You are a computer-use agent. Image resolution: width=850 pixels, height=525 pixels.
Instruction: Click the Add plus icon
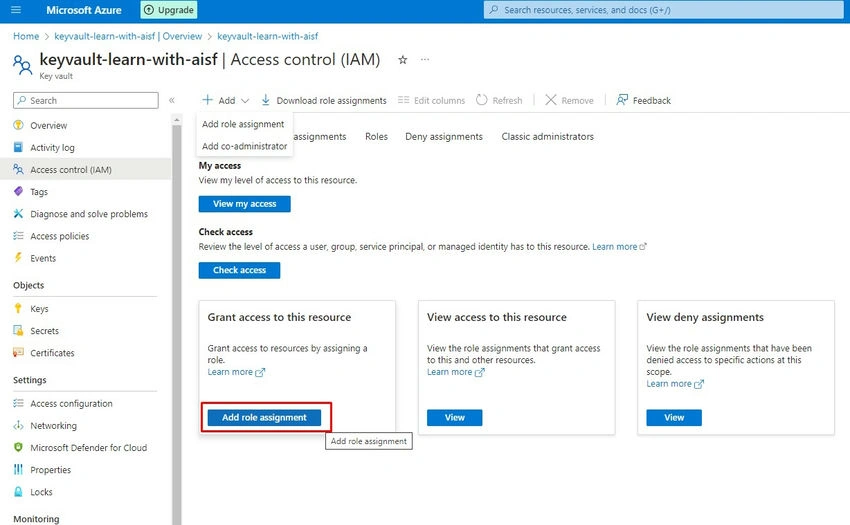(x=208, y=100)
